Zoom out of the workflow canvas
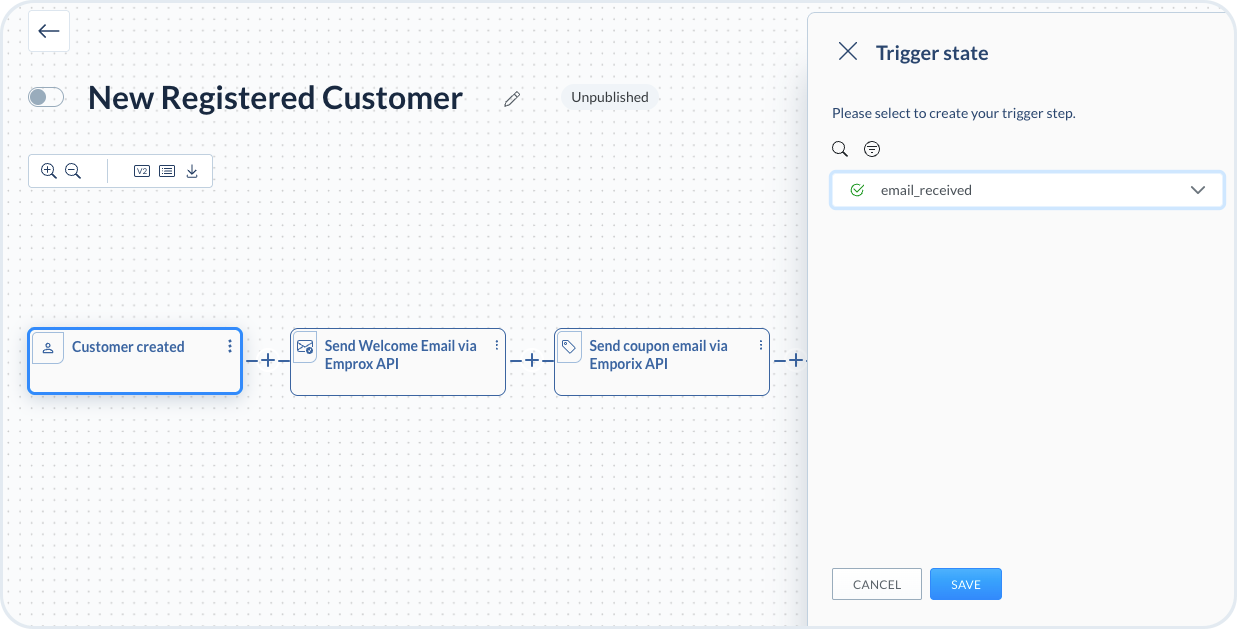The width and height of the screenshot is (1237, 629). [73, 171]
